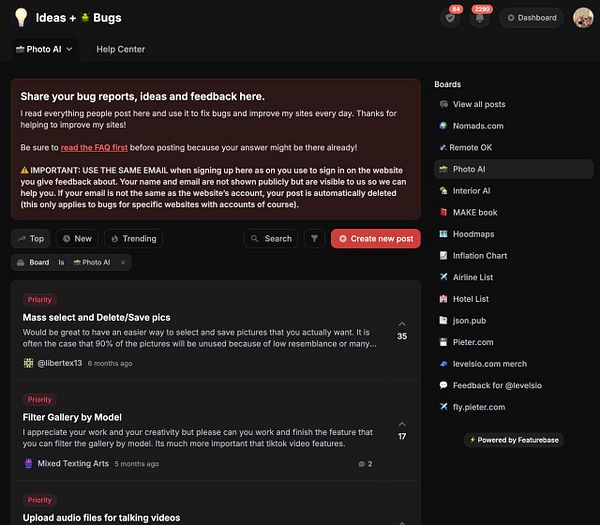The image size is (600, 525).
Task: Remove the Photo AI board filter (x)
Action: [123, 262]
